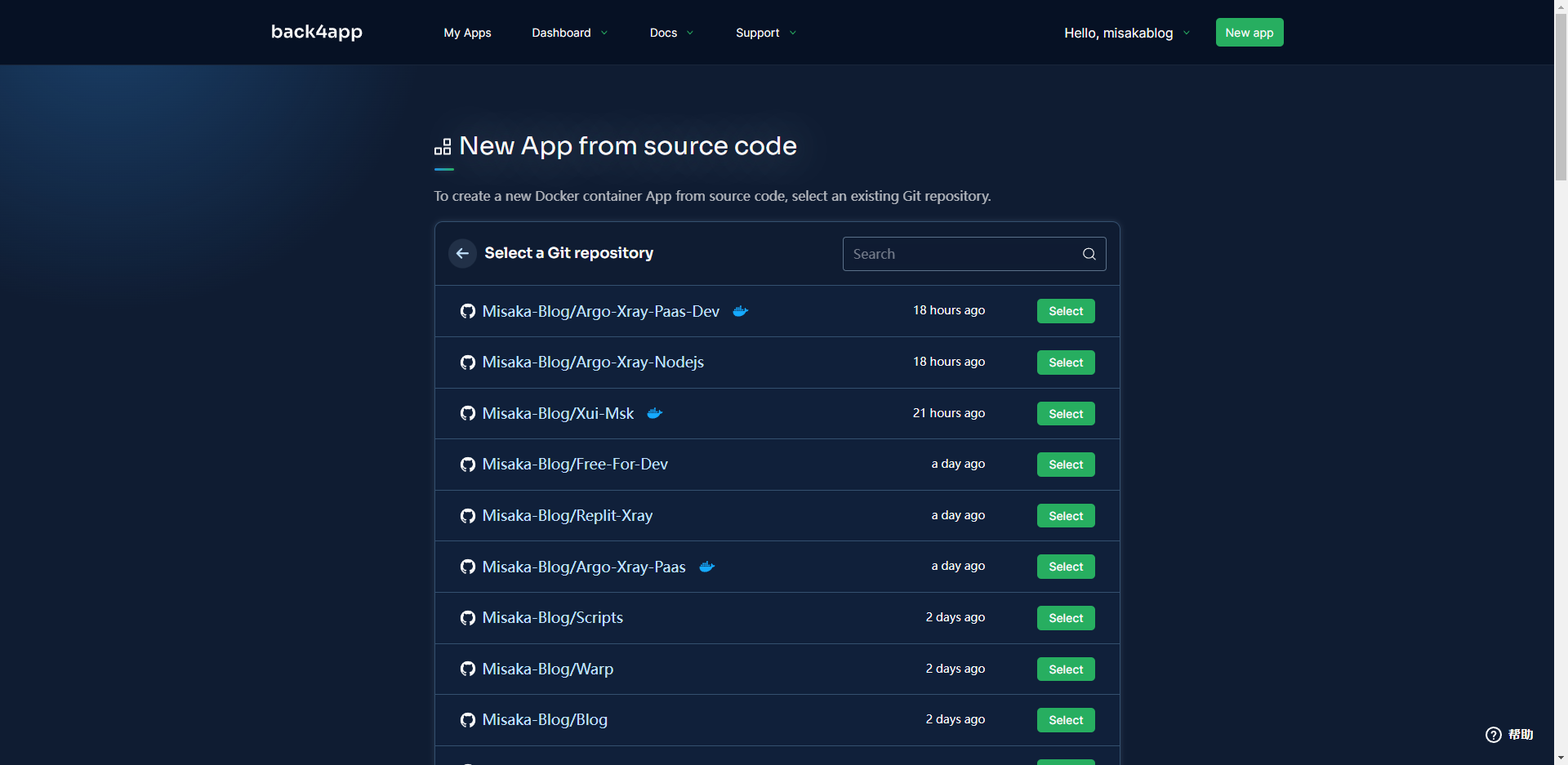This screenshot has width=1568, height=765.
Task: Click the Docker icon next to Xui-Msk
Action: point(655,413)
